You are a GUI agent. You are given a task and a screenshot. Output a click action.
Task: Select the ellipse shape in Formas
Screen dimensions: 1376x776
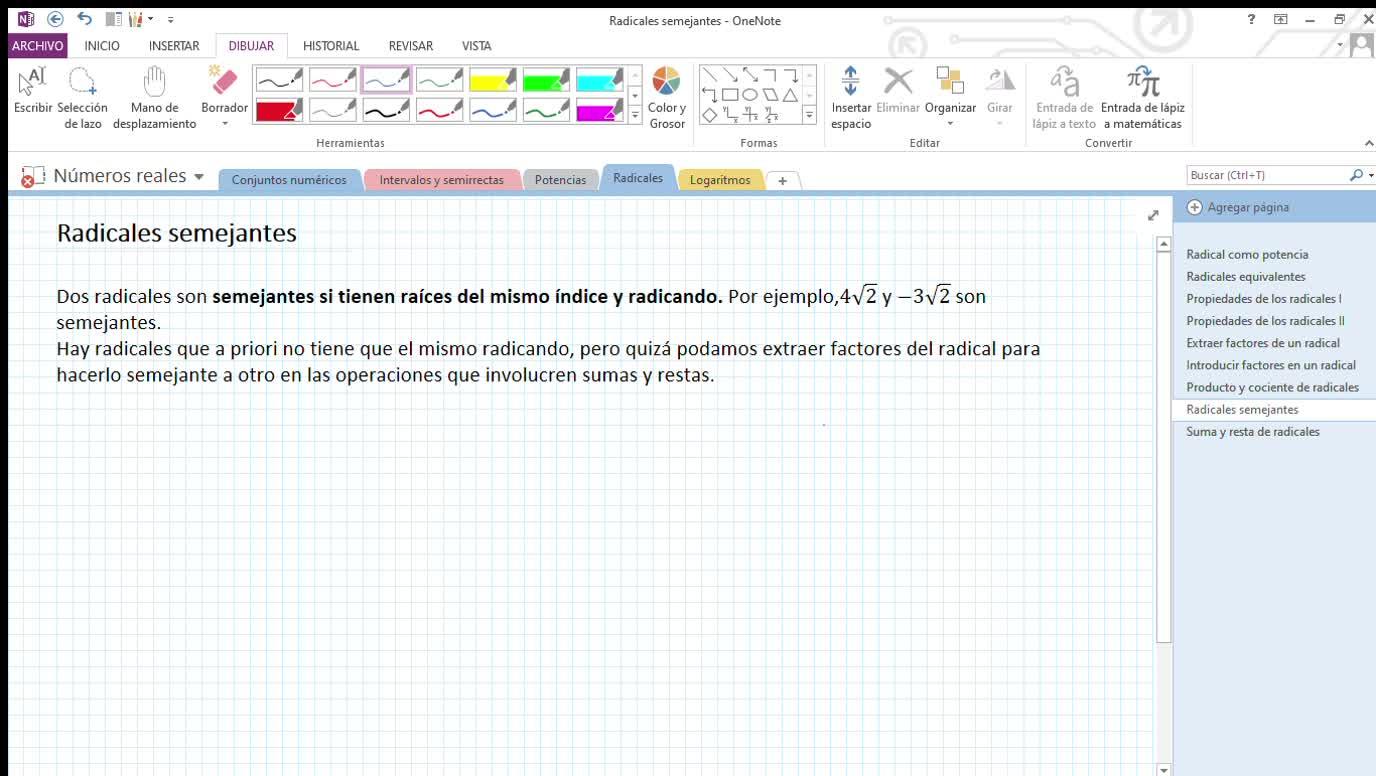coord(749,95)
